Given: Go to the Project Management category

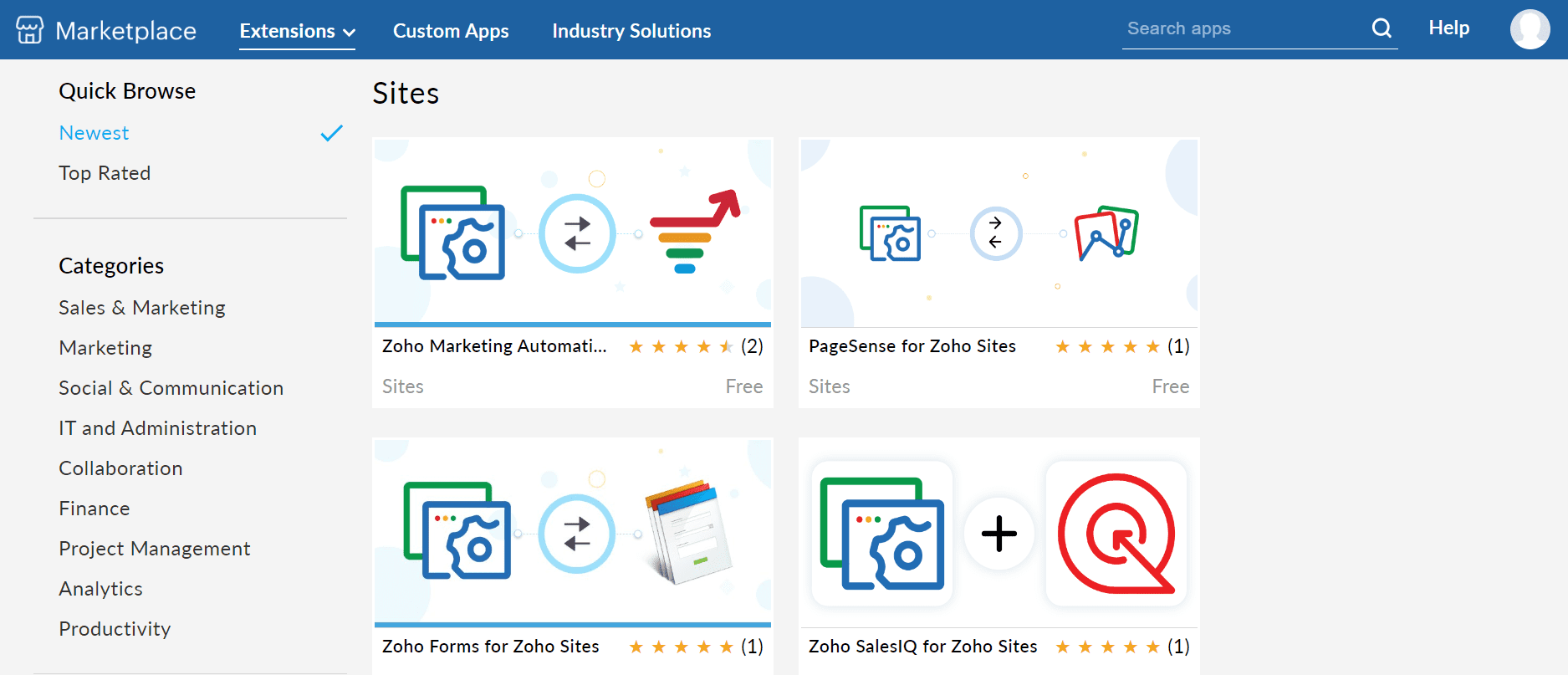Looking at the screenshot, I should click(x=155, y=549).
